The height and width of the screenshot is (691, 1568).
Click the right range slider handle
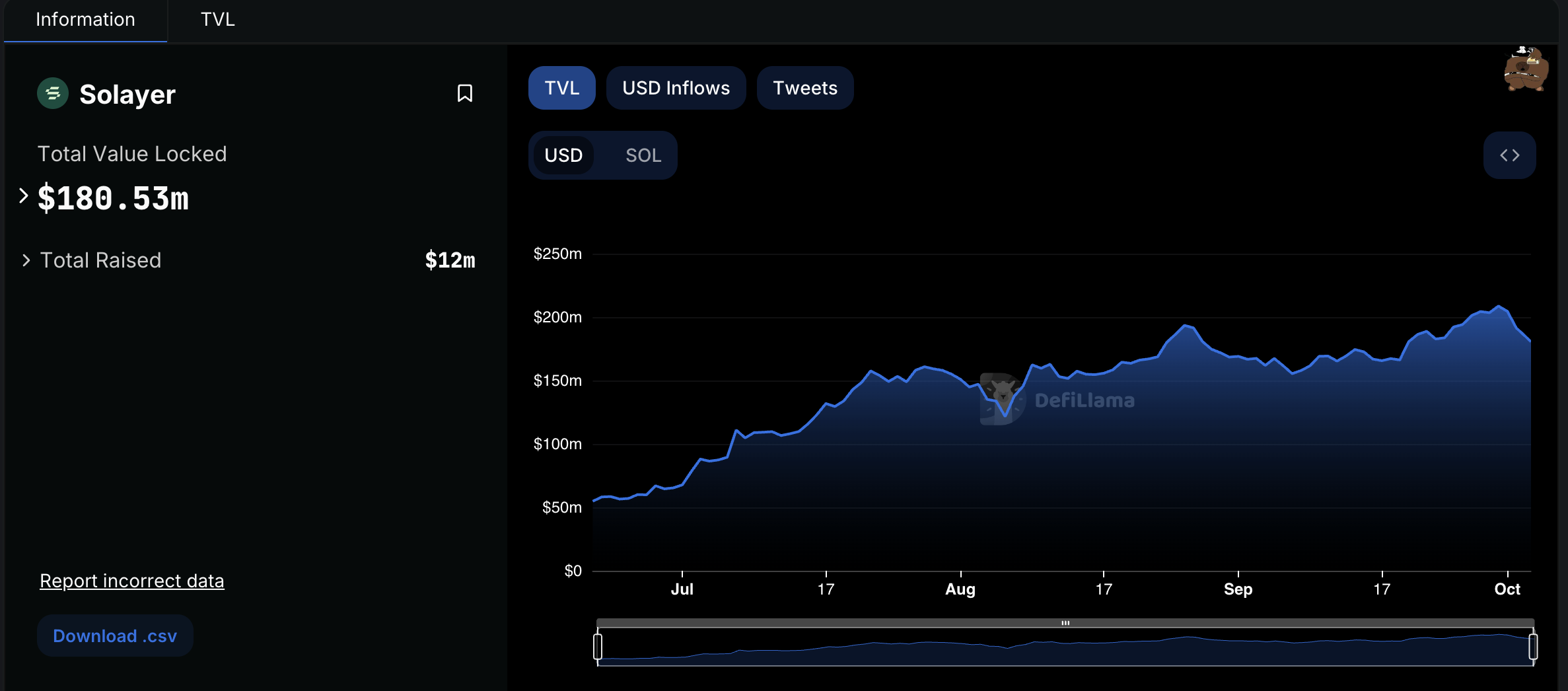point(1533,646)
